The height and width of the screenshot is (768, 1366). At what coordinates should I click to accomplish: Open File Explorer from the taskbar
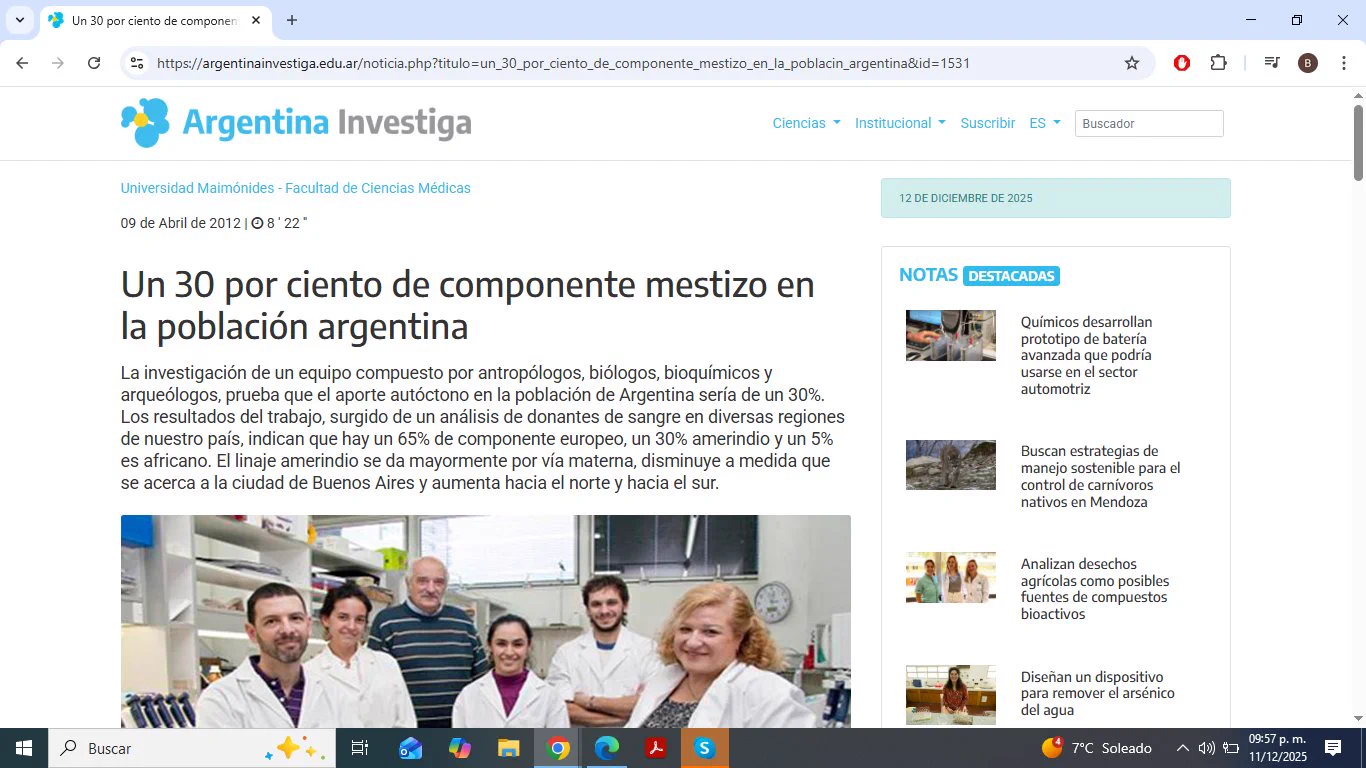pyautogui.click(x=509, y=748)
